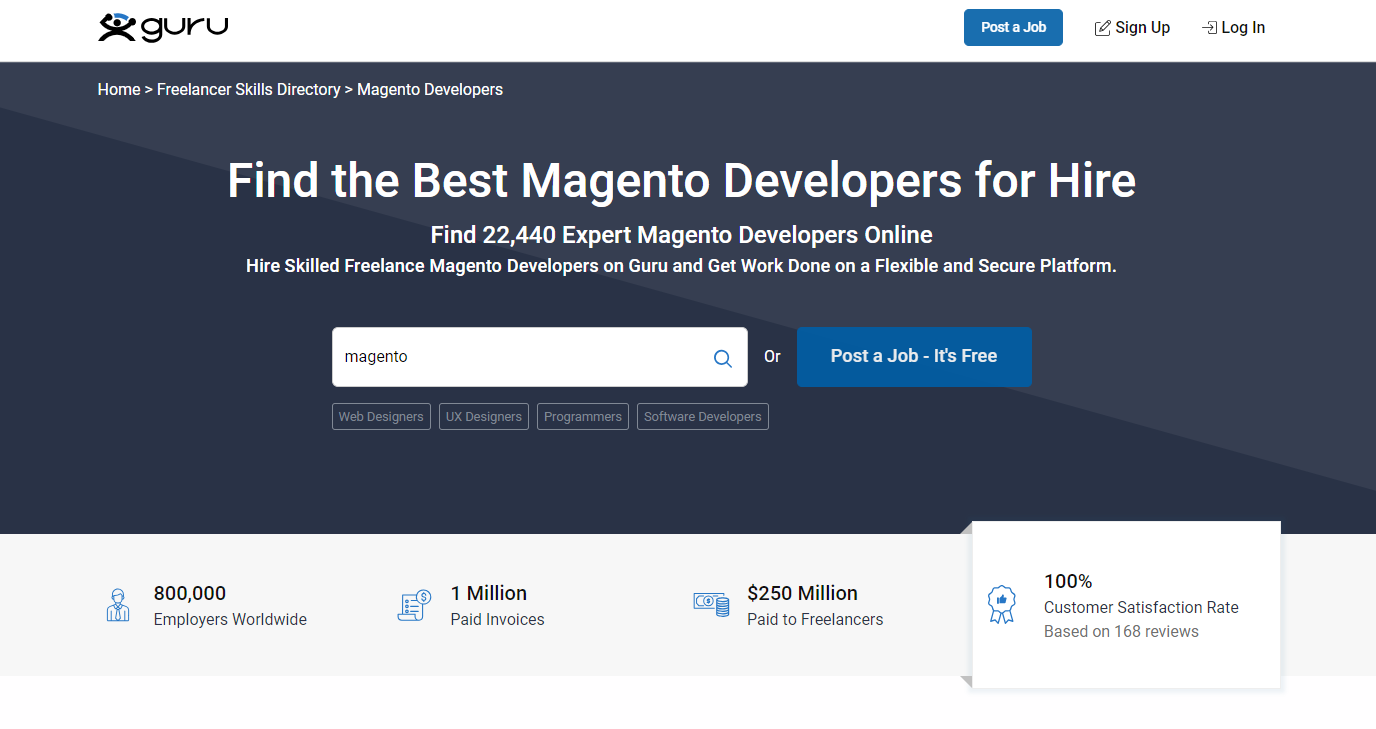Click 'Customer Satisfaction Rate' text
This screenshot has height=729, width=1376.
(1141, 608)
